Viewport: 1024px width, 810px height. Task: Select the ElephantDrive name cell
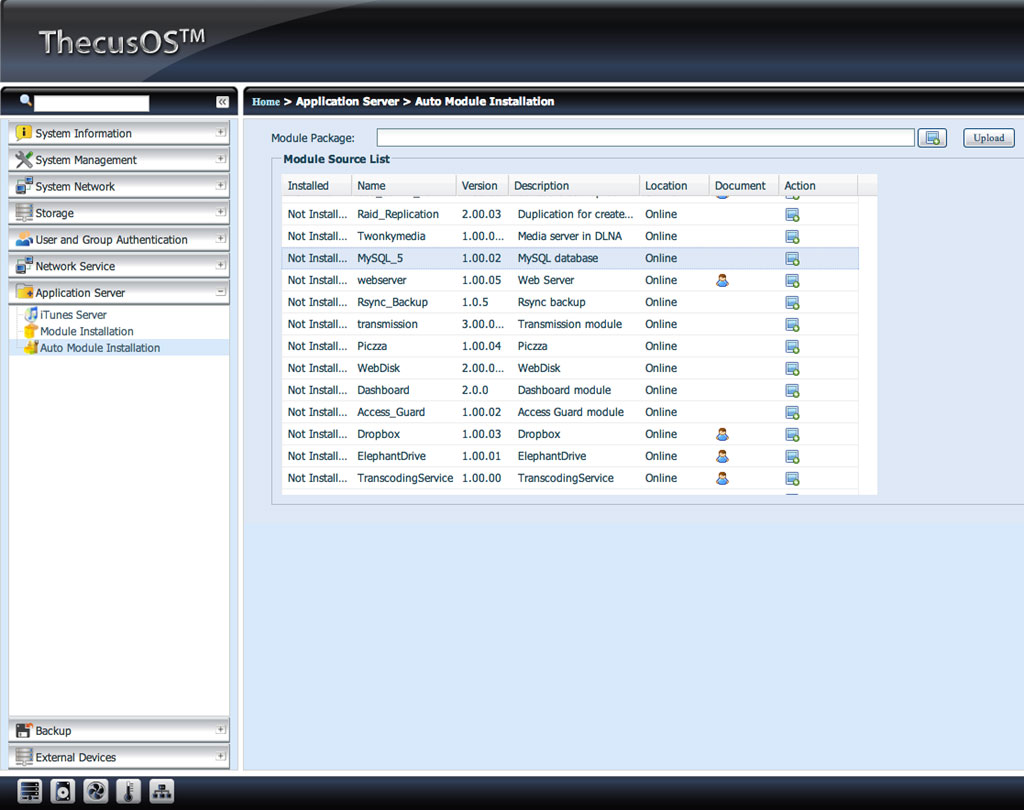point(391,456)
